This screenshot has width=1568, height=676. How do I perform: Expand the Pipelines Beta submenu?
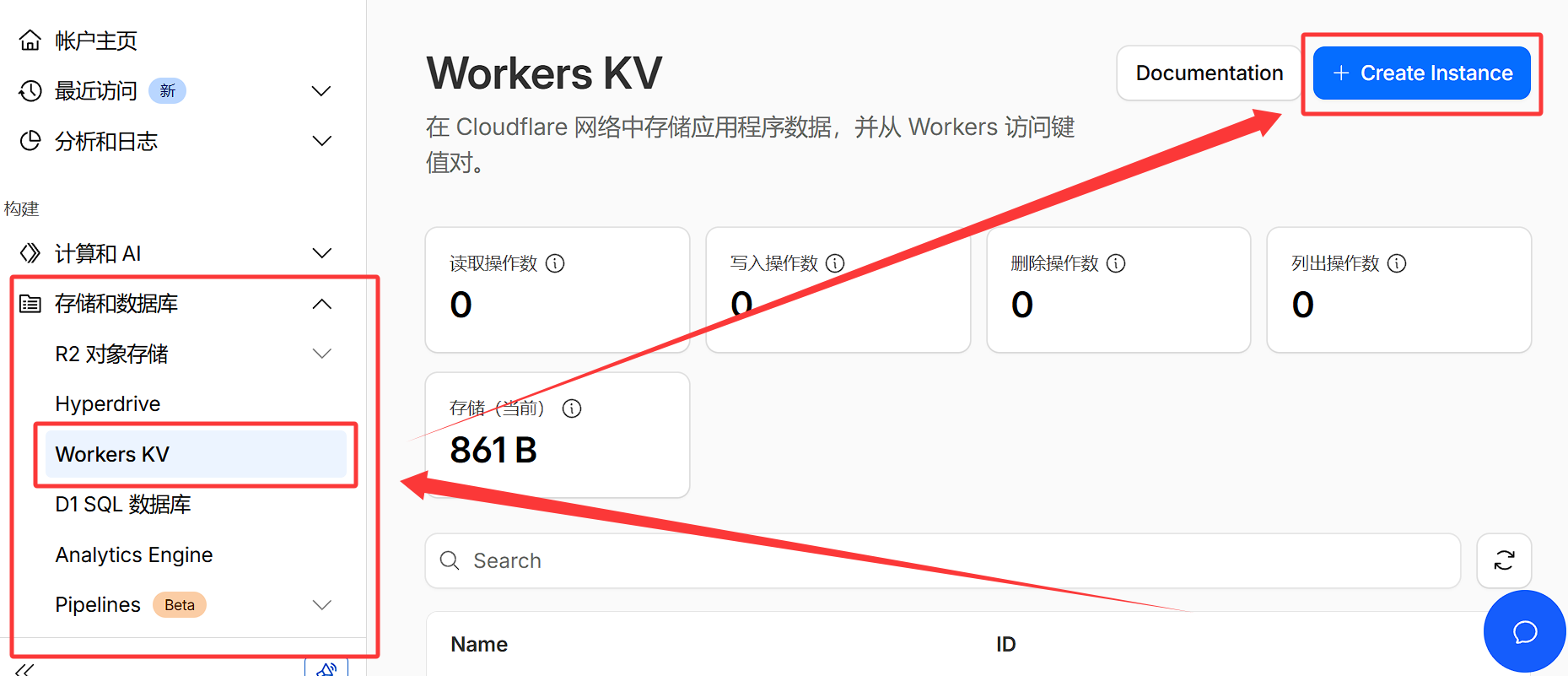[x=321, y=605]
